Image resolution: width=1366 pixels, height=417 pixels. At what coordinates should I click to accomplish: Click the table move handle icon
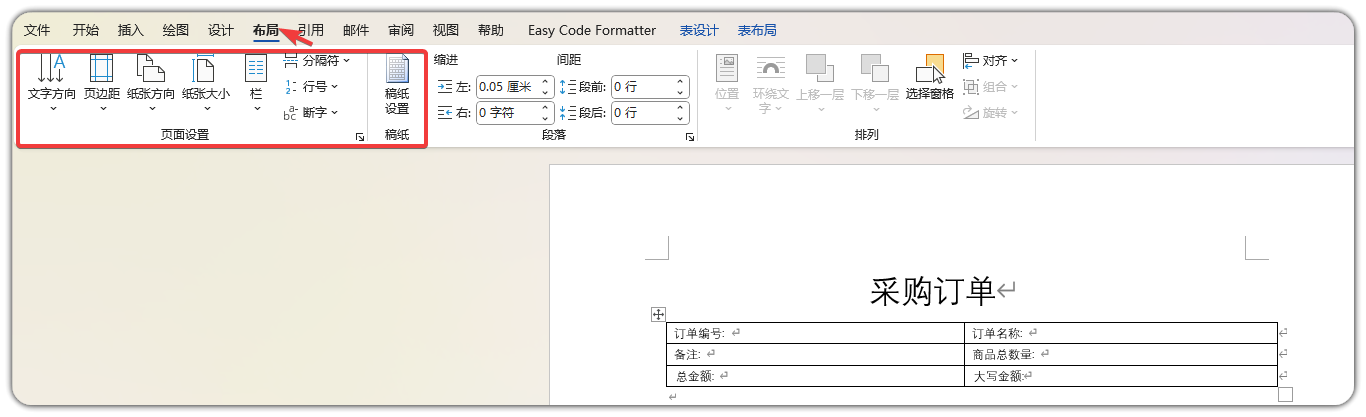point(658,315)
